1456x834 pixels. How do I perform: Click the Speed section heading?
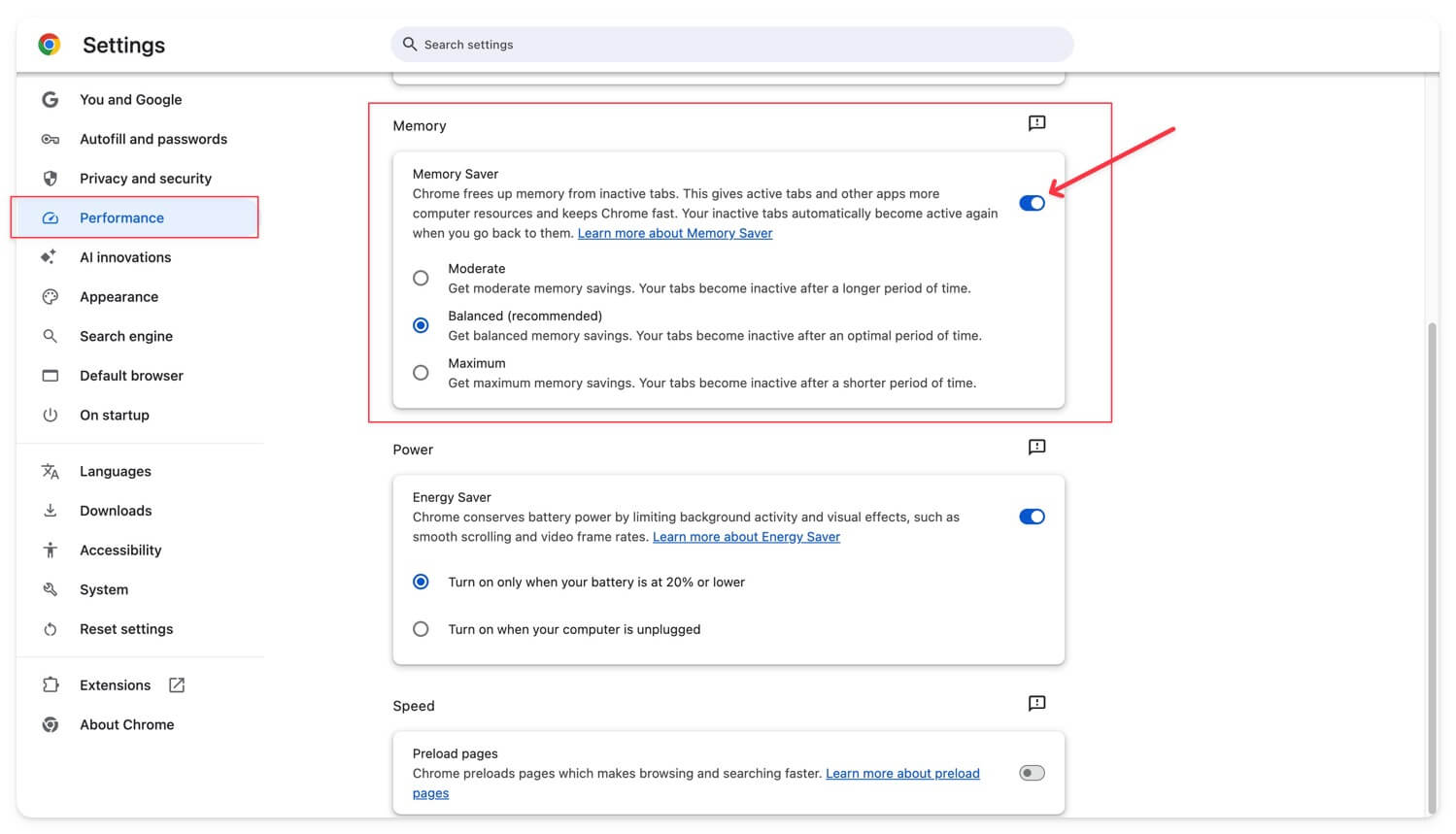(414, 706)
